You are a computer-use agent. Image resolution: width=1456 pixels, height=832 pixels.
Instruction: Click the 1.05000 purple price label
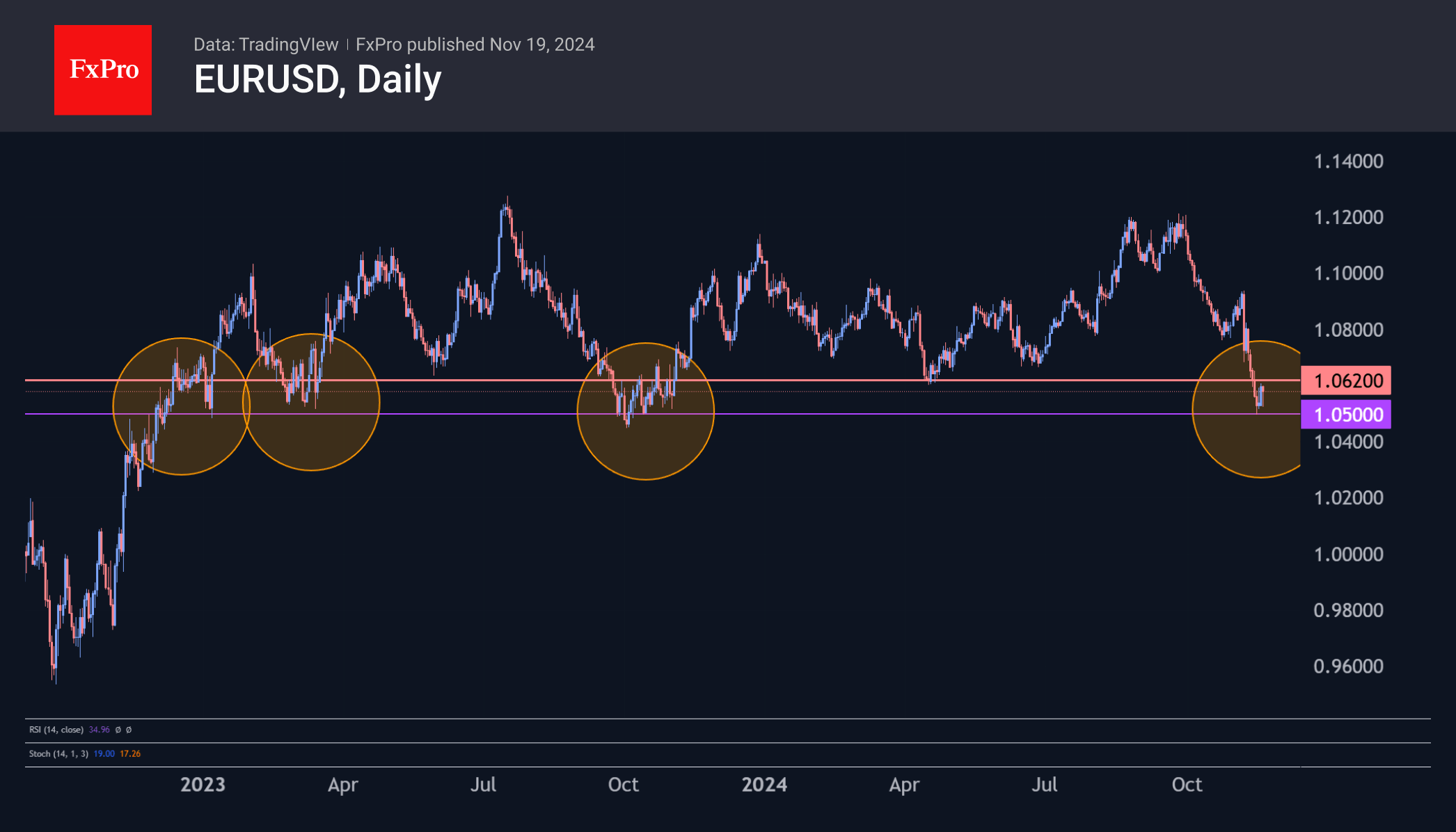click(x=1346, y=415)
